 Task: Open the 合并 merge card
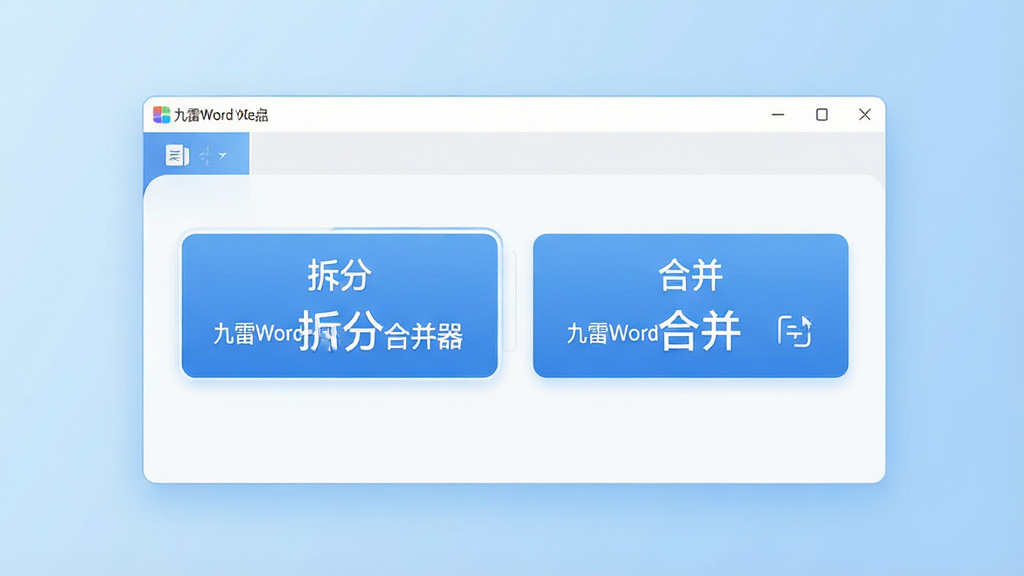(x=690, y=306)
